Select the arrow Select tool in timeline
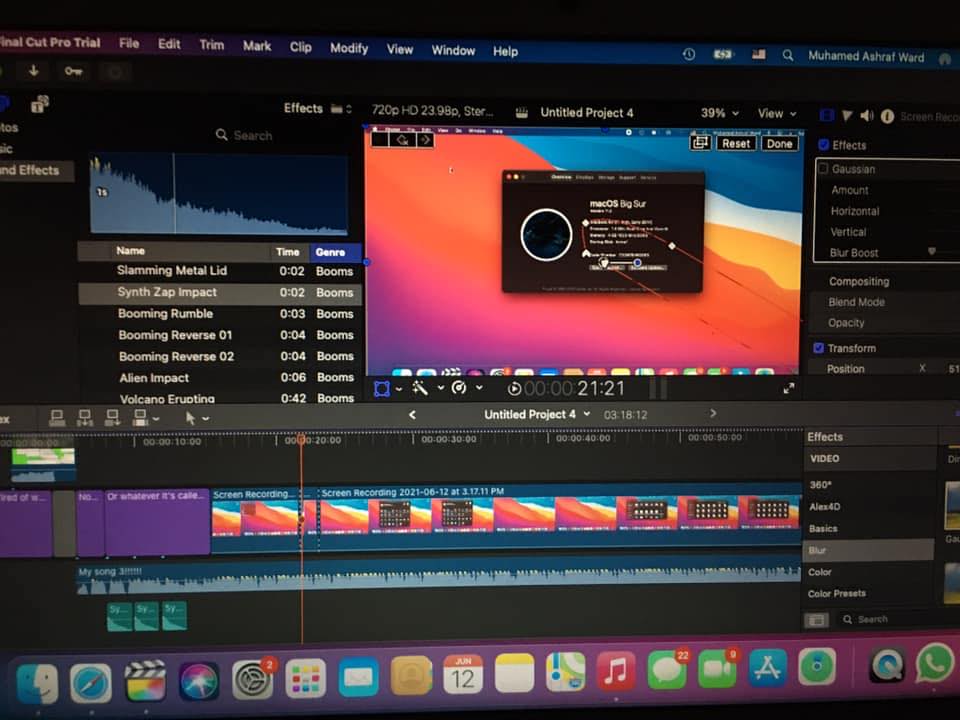 pos(190,418)
